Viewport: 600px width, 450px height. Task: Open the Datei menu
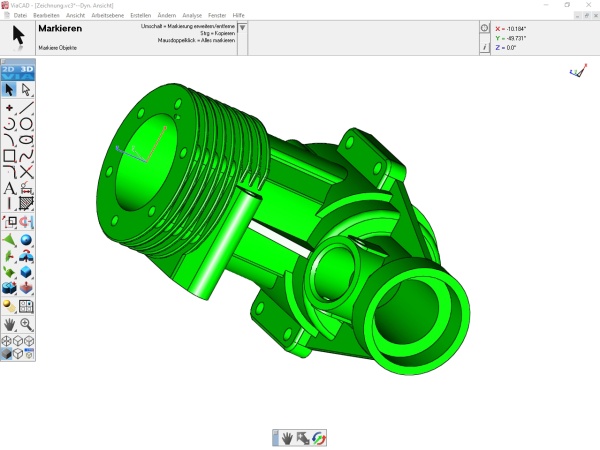point(20,15)
